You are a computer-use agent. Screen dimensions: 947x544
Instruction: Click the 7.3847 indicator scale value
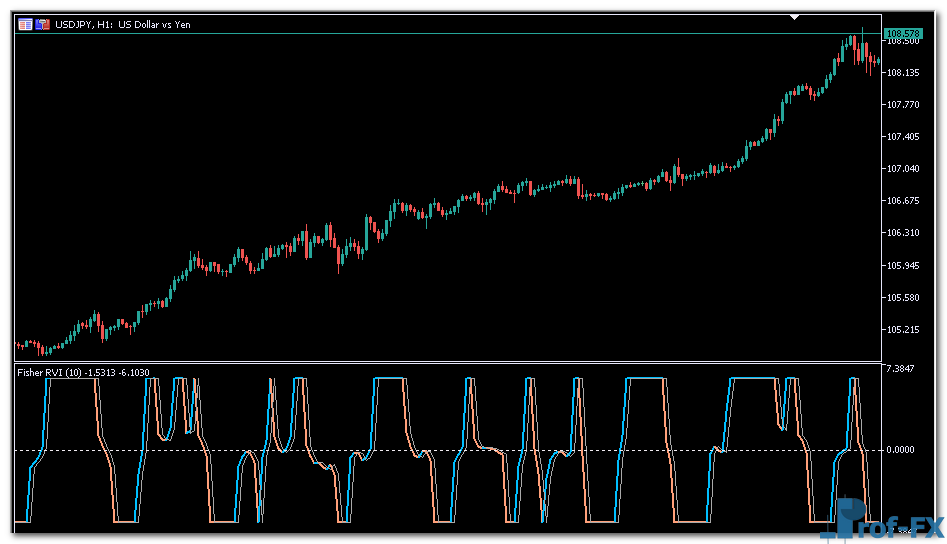click(903, 370)
